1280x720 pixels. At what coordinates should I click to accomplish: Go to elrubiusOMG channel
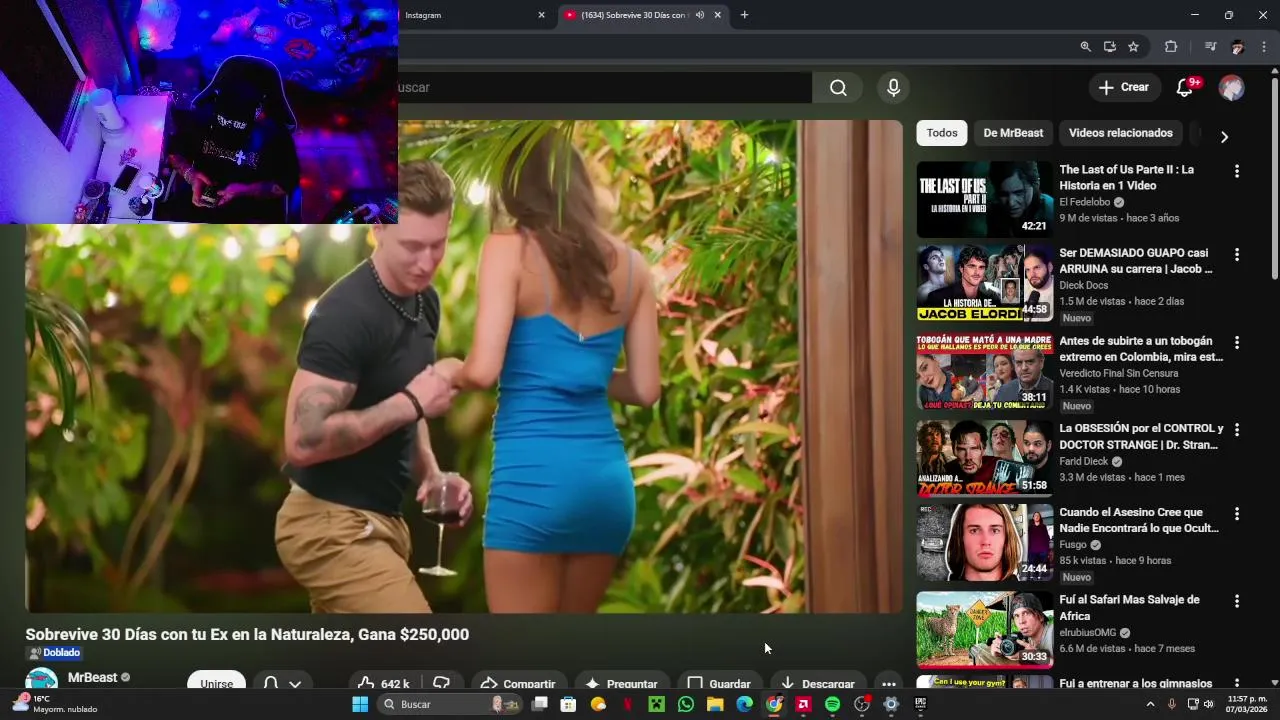(1088, 633)
